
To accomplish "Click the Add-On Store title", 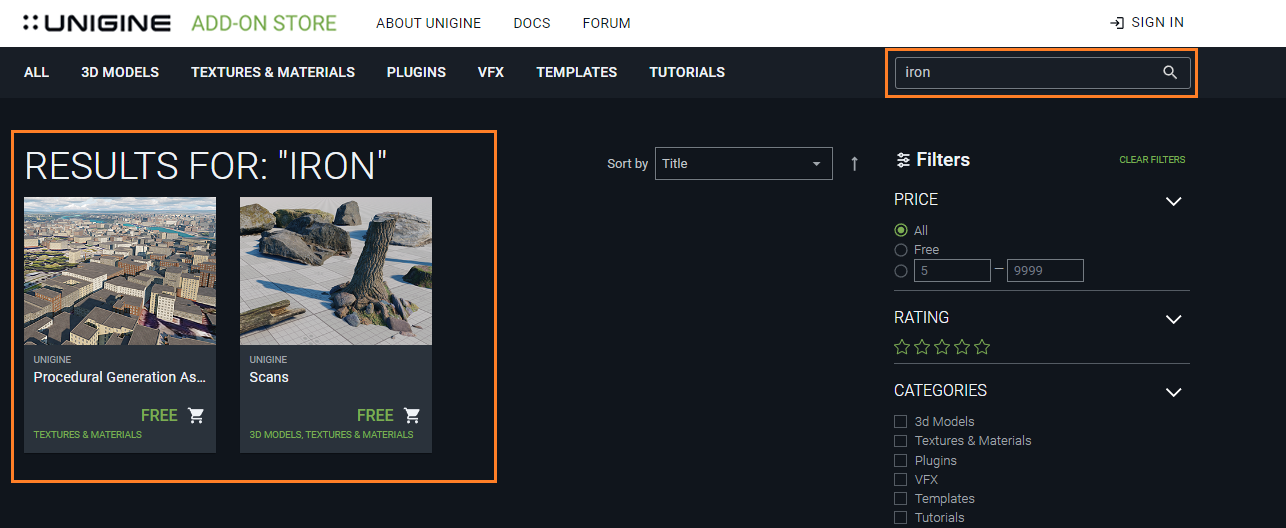I will 264,22.
